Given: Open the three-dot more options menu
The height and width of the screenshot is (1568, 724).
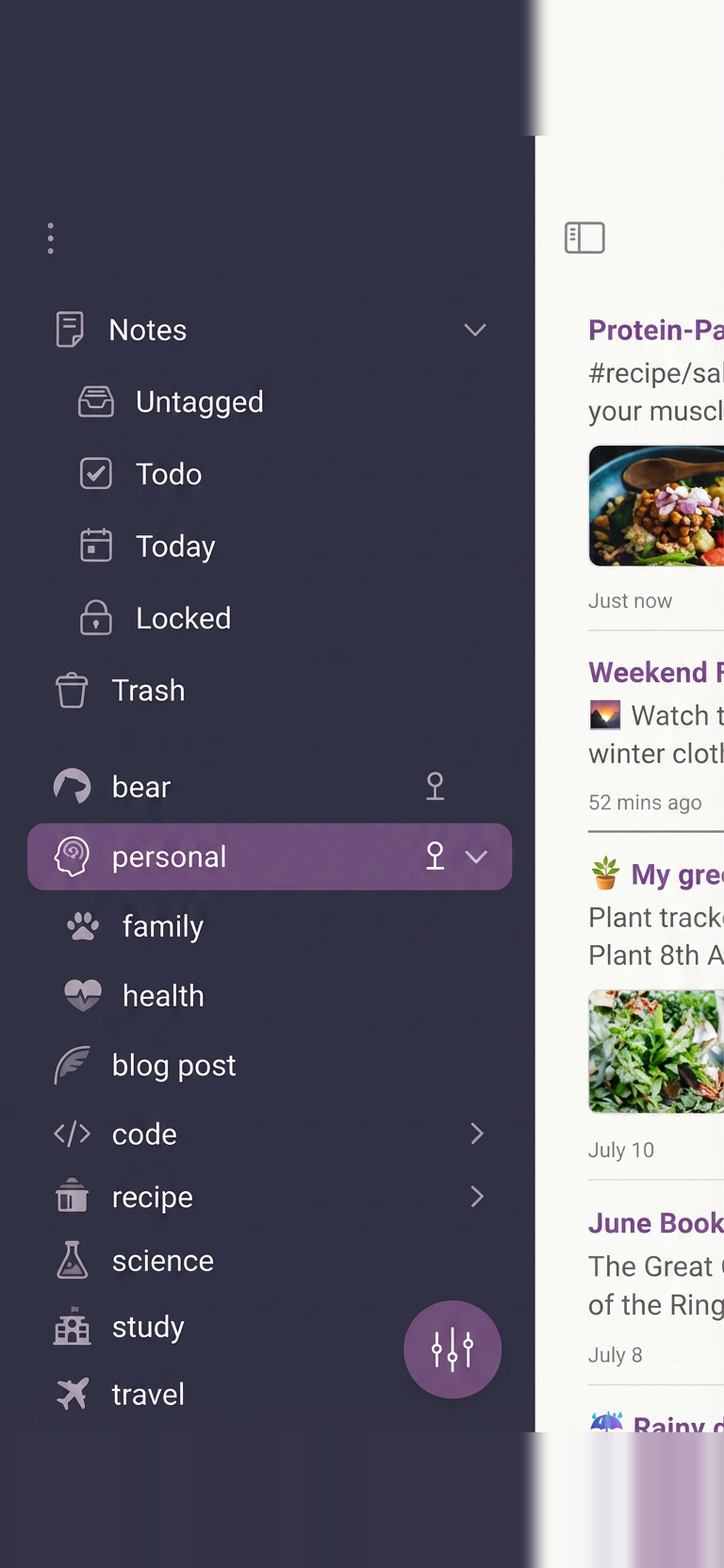Looking at the screenshot, I should pos(51,238).
